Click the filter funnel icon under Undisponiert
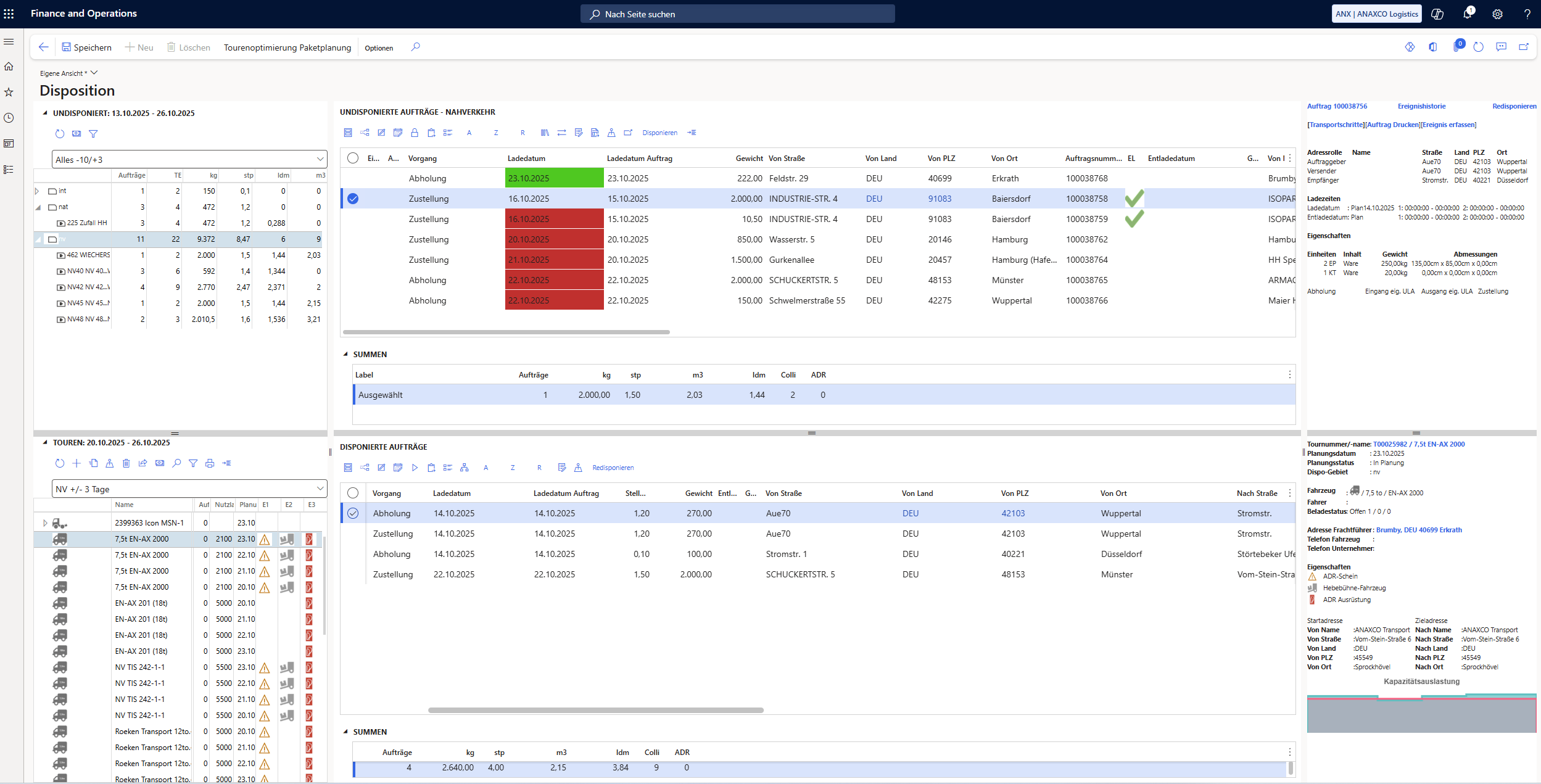 [93, 134]
